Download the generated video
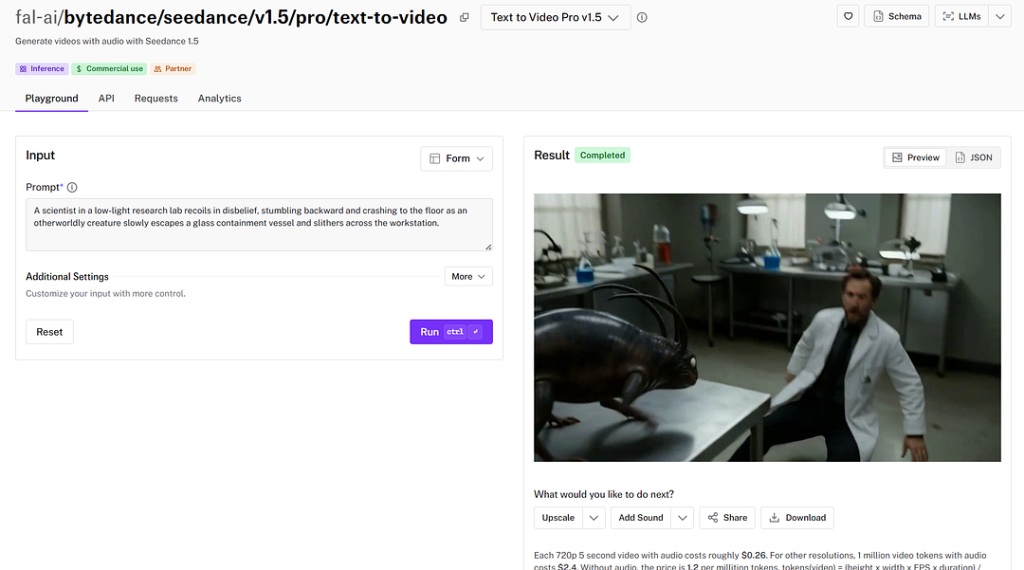The height and width of the screenshot is (570, 1024). tap(797, 518)
